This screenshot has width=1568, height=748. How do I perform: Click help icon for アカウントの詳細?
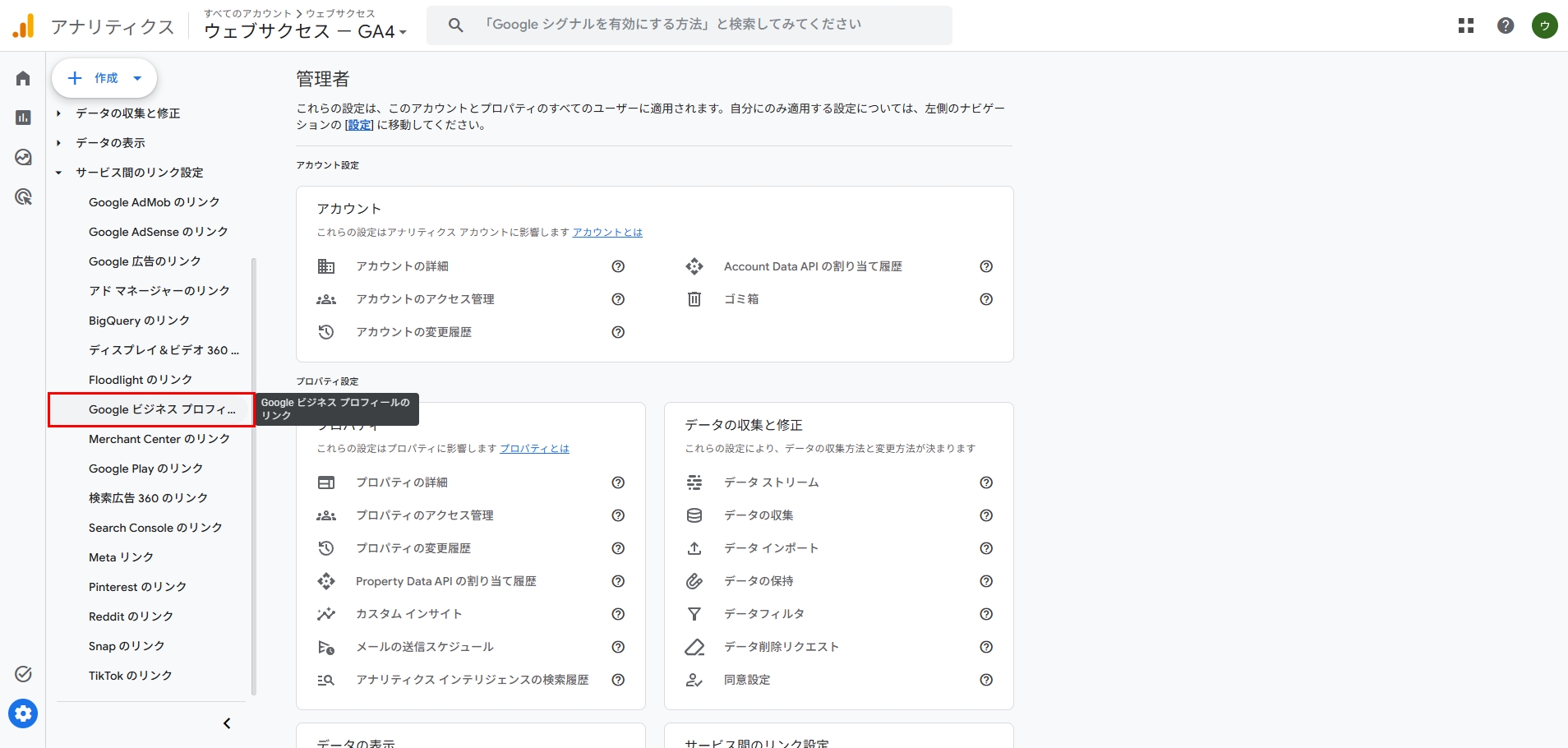pyautogui.click(x=618, y=266)
